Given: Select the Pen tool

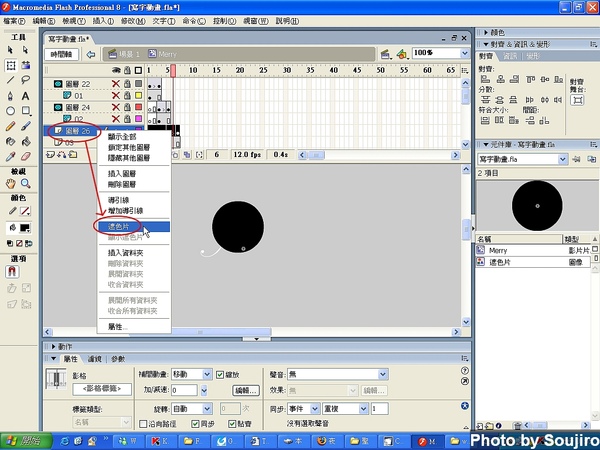Looking at the screenshot, I should 10,96.
